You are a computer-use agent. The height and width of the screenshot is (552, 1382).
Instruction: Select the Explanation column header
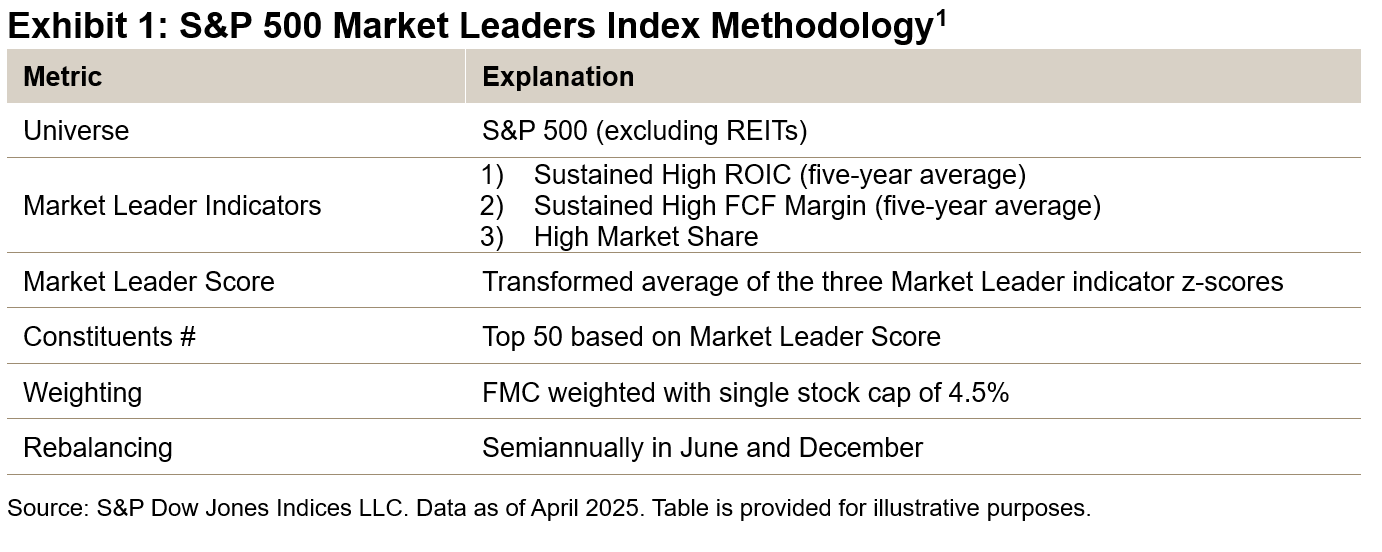click(x=558, y=77)
